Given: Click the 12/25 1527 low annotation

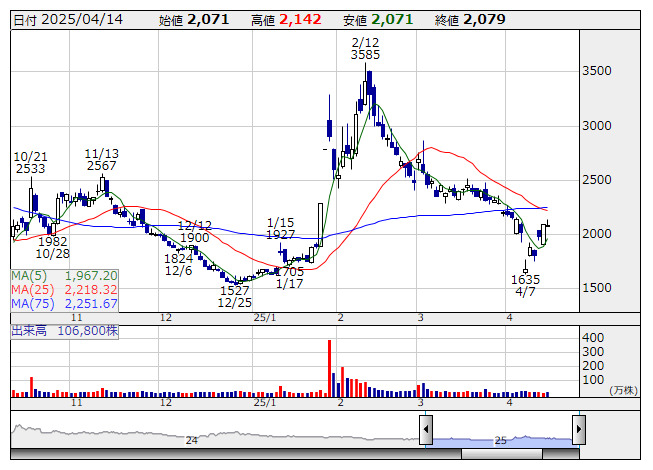Looking at the screenshot, I should click(x=235, y=296).
